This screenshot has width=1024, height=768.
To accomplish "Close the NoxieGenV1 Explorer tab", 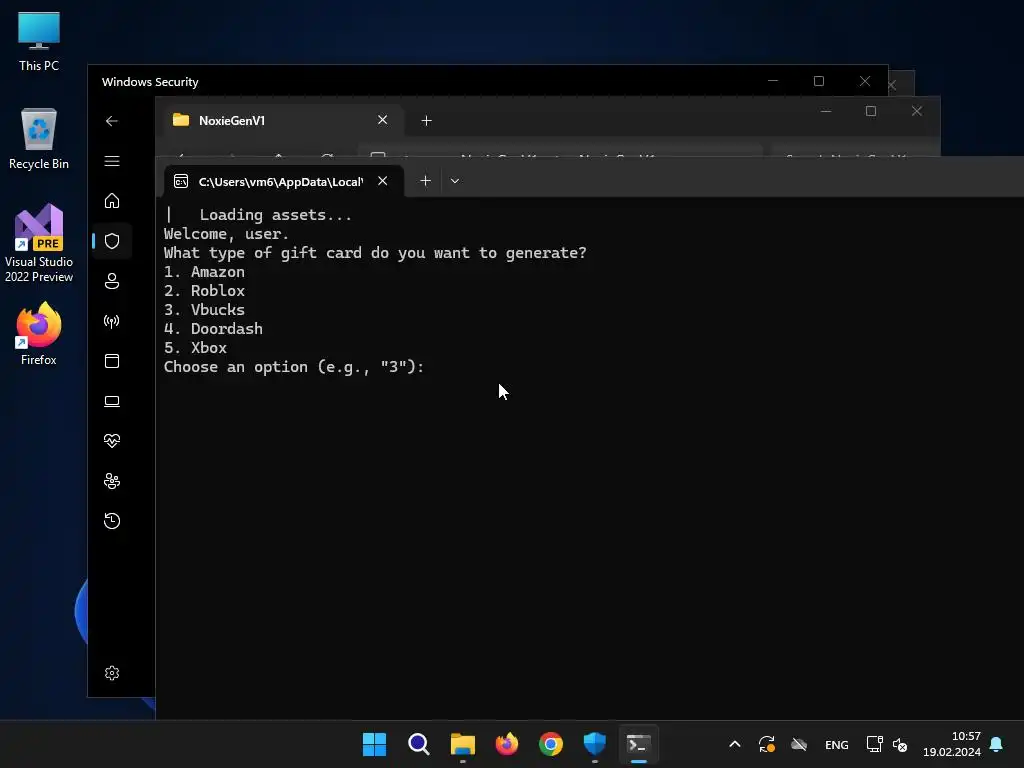I will tap(383, 120).
